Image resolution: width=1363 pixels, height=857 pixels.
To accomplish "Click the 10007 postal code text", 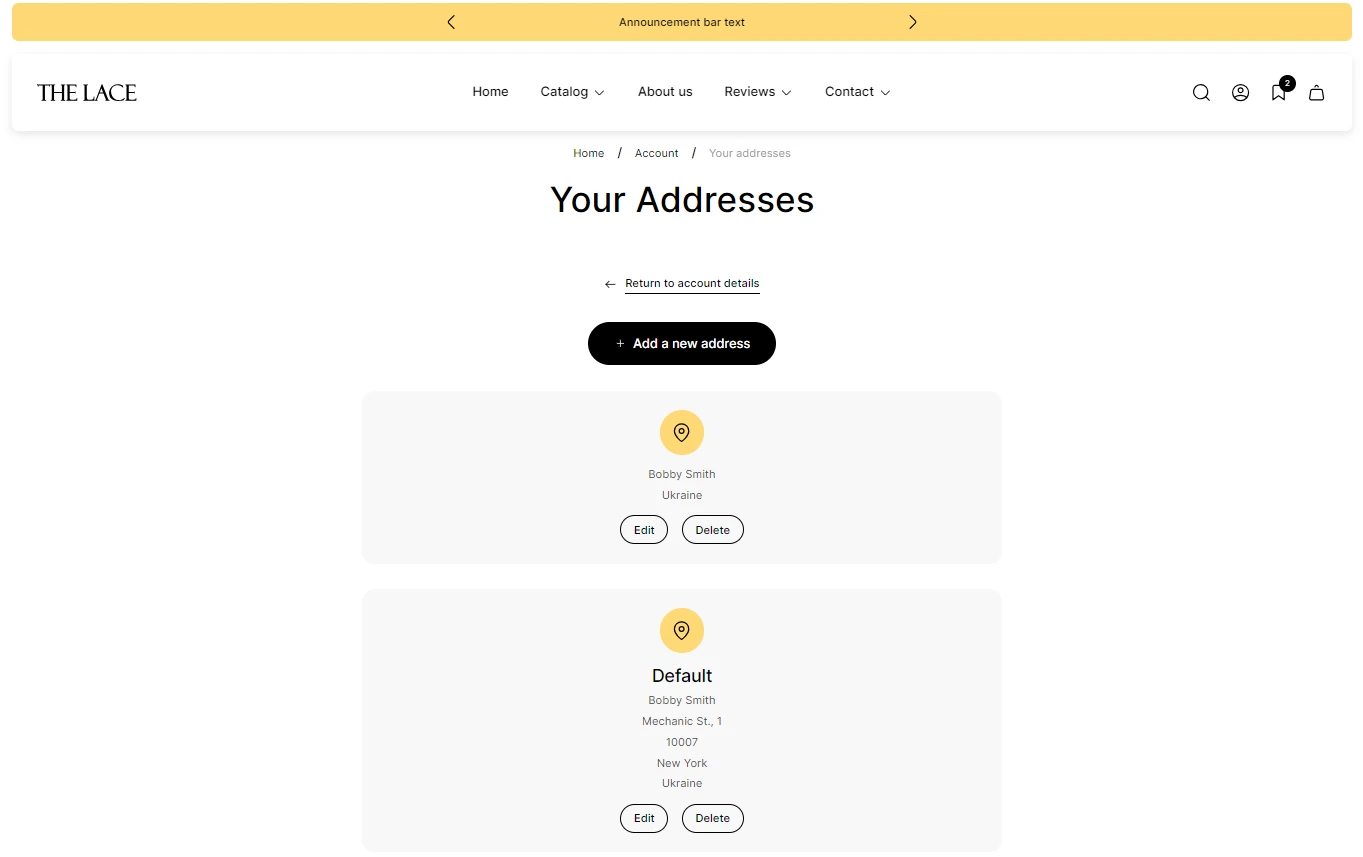I will [682, 742].
